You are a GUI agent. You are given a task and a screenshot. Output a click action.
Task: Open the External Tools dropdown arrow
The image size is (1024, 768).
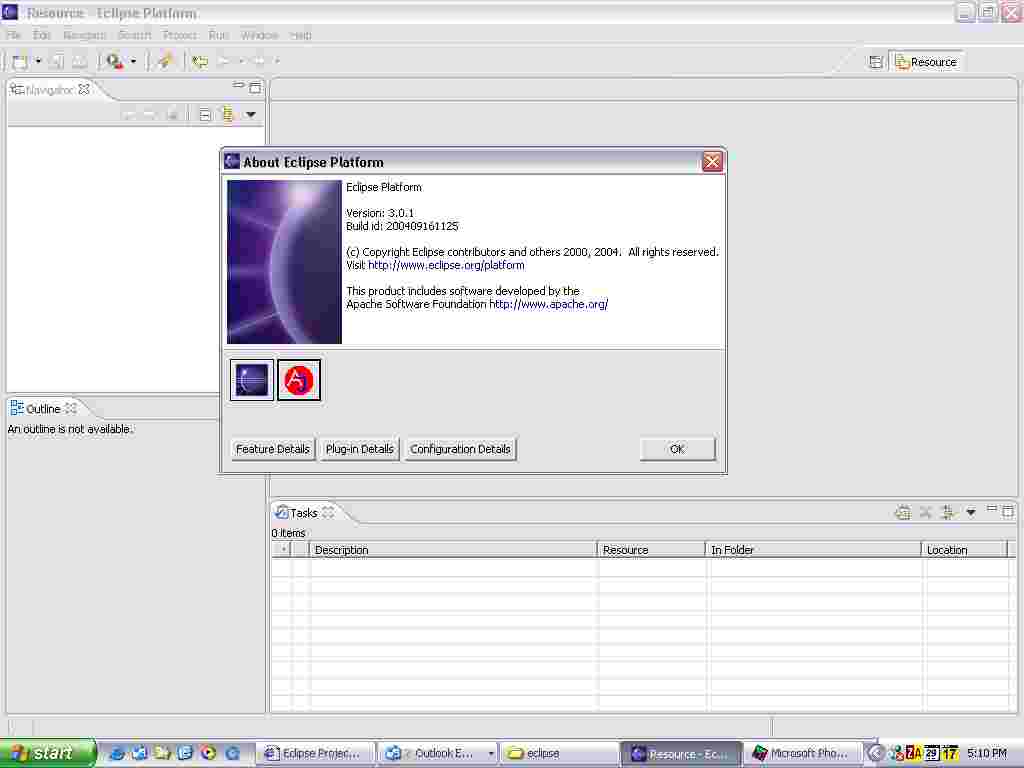pos(133,61)
